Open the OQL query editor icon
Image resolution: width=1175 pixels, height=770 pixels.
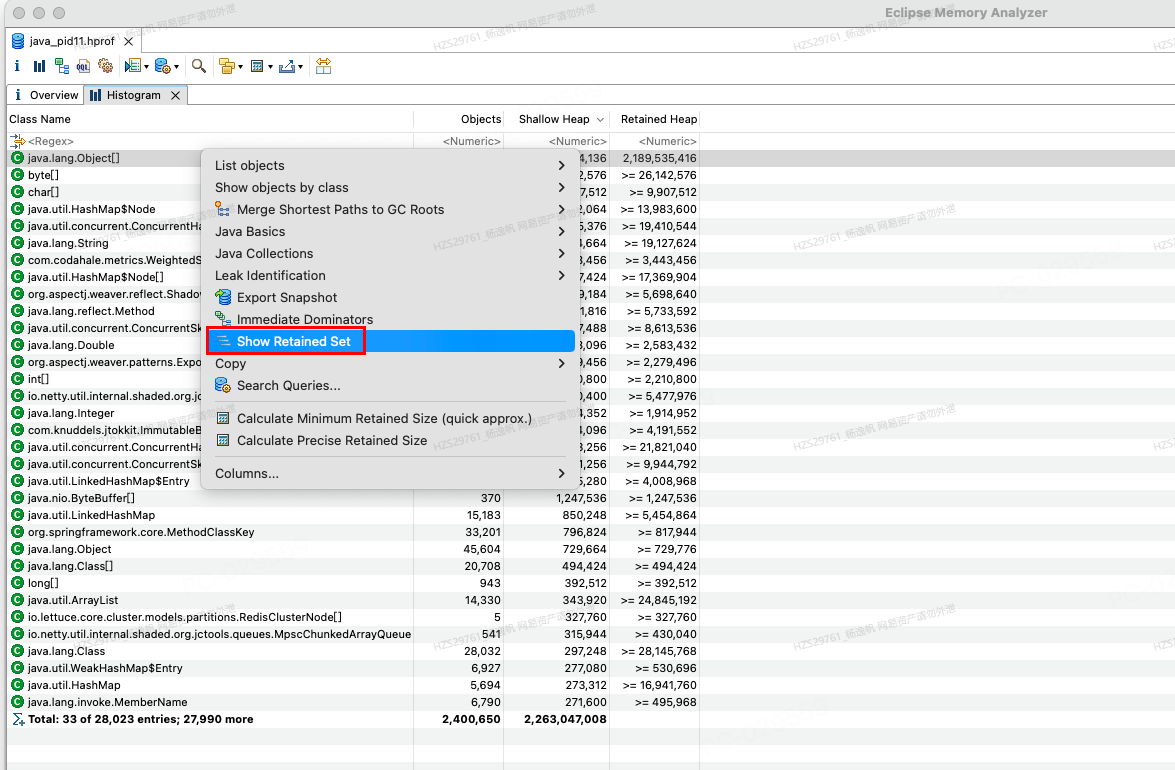coord(83,67)
